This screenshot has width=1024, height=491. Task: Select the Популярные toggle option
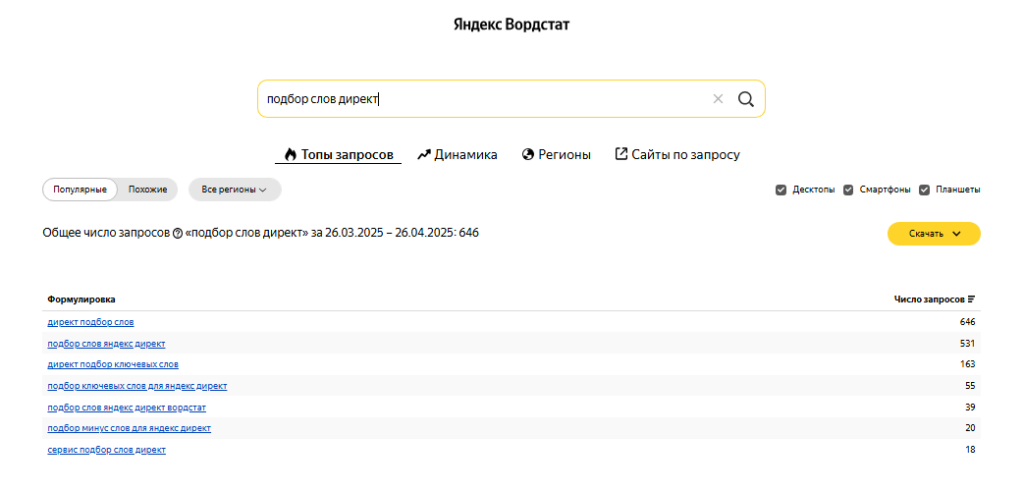coord(80,190)
